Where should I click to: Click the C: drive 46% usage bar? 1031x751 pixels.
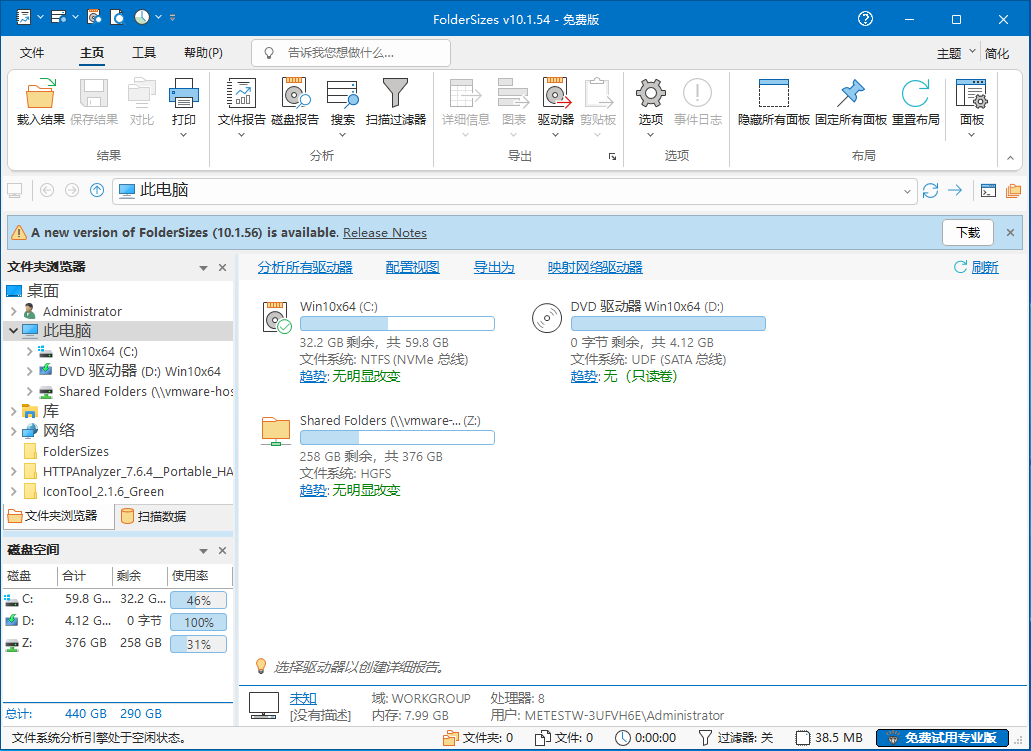click(198, 600)
